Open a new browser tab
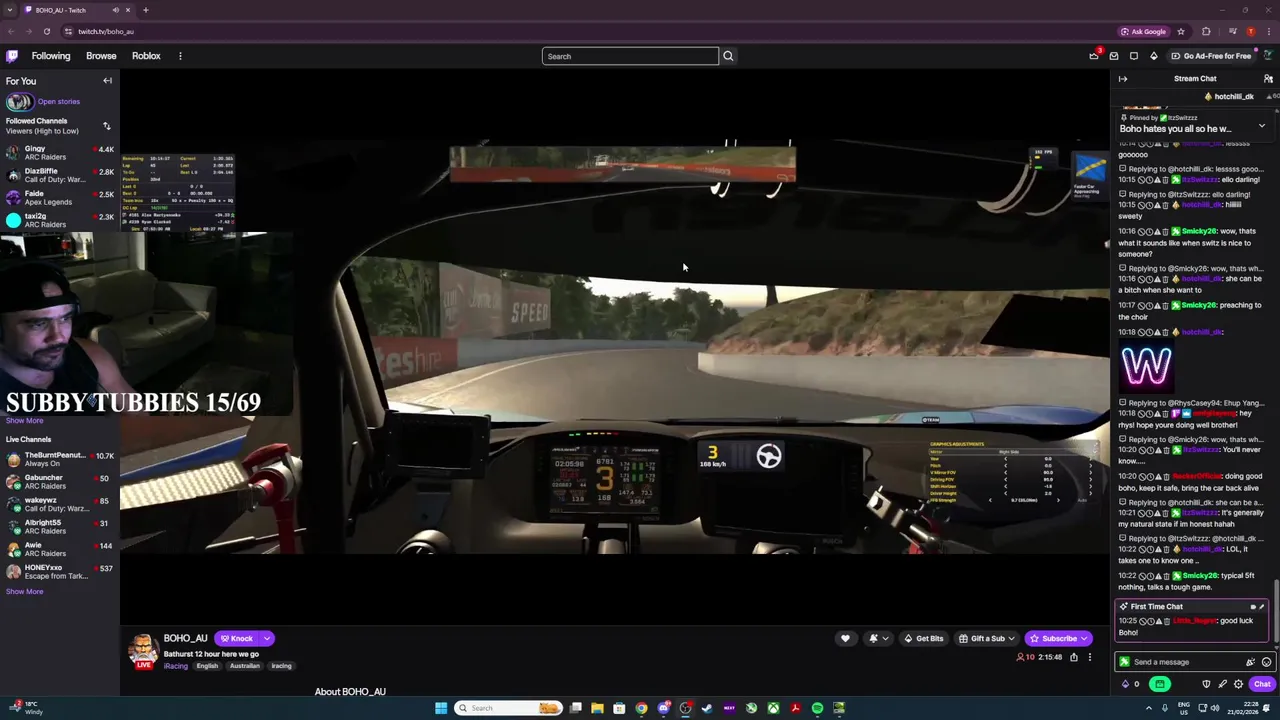Viewport: 1280px width, 720px height. pyautogui.click(x=145, y=10)
